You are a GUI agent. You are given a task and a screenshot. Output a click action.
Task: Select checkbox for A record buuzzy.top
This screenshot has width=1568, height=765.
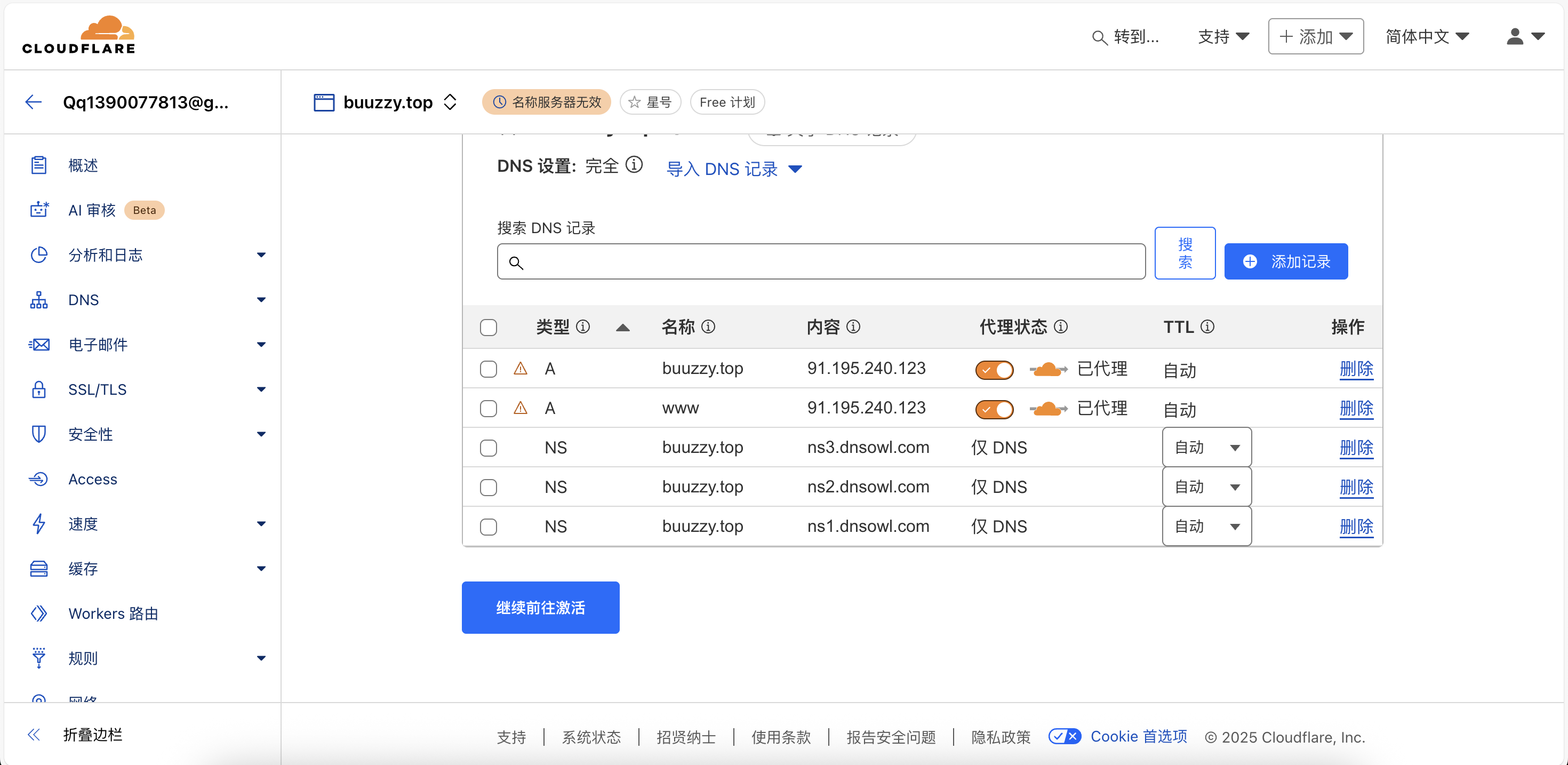point(489,369)
